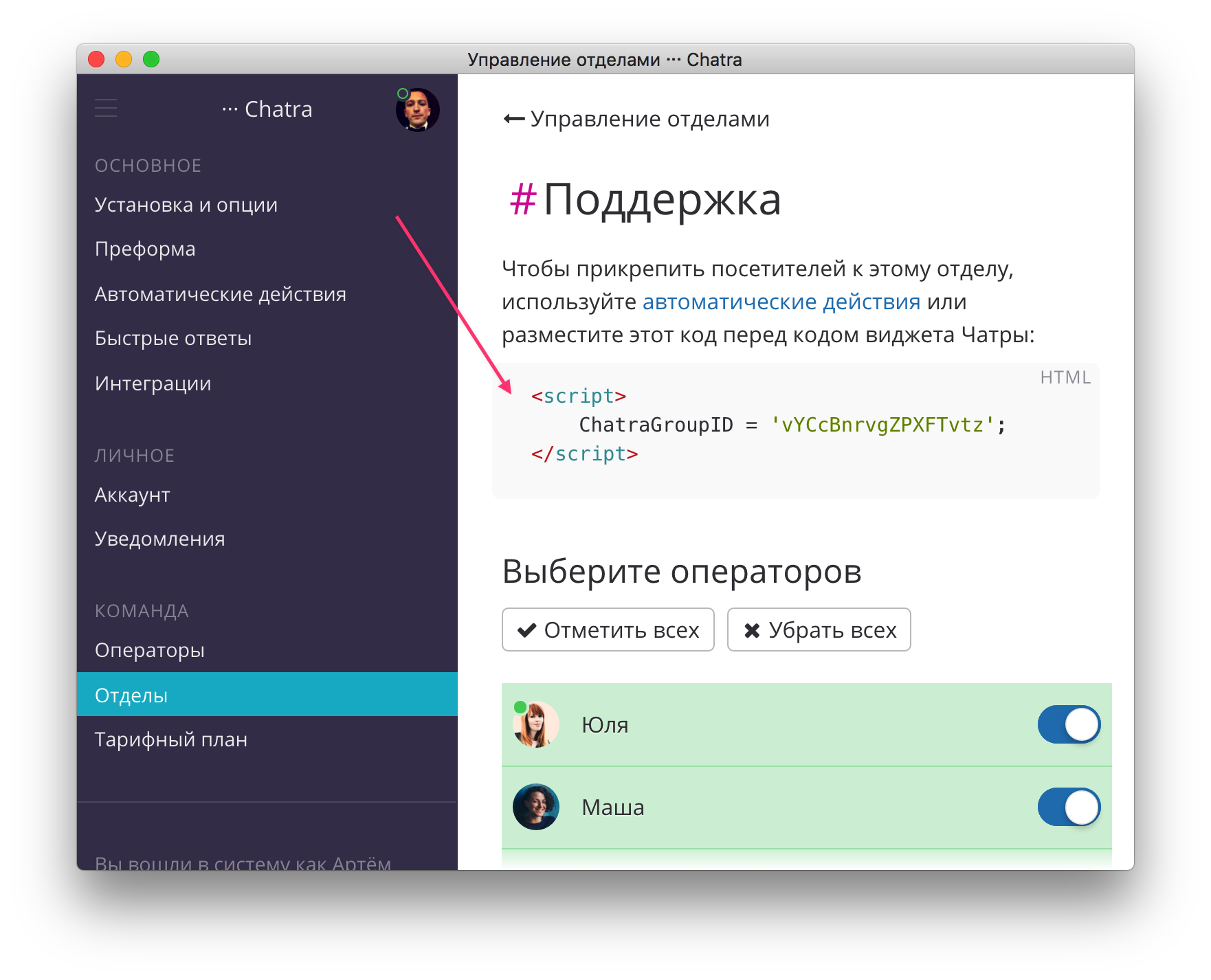The height and width of the screenshot is (980, 1211).
Task: Click Маша's avatar picture
Action: click(536, 807)
